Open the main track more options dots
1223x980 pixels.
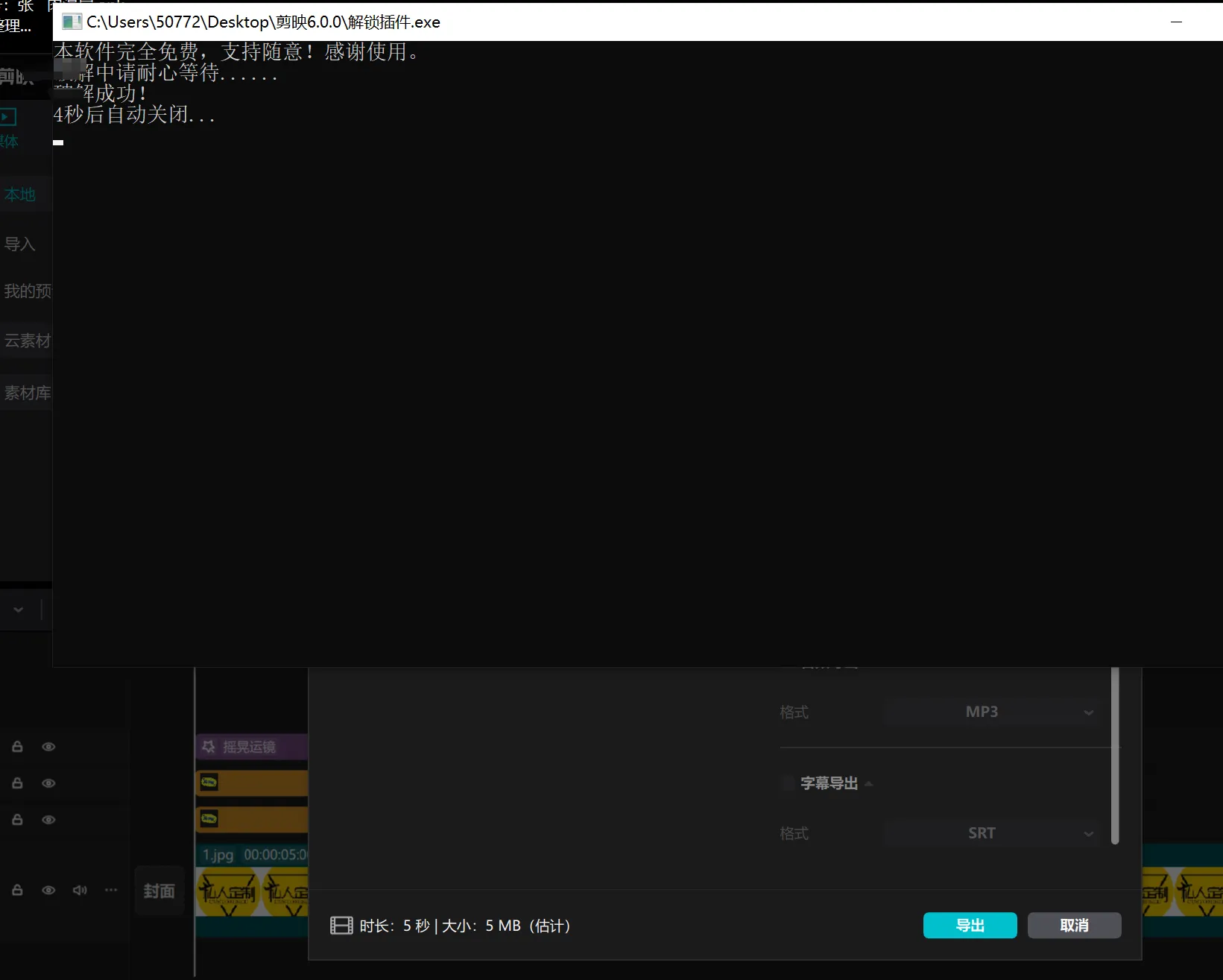pyautogui.click(x=111, y=890)
